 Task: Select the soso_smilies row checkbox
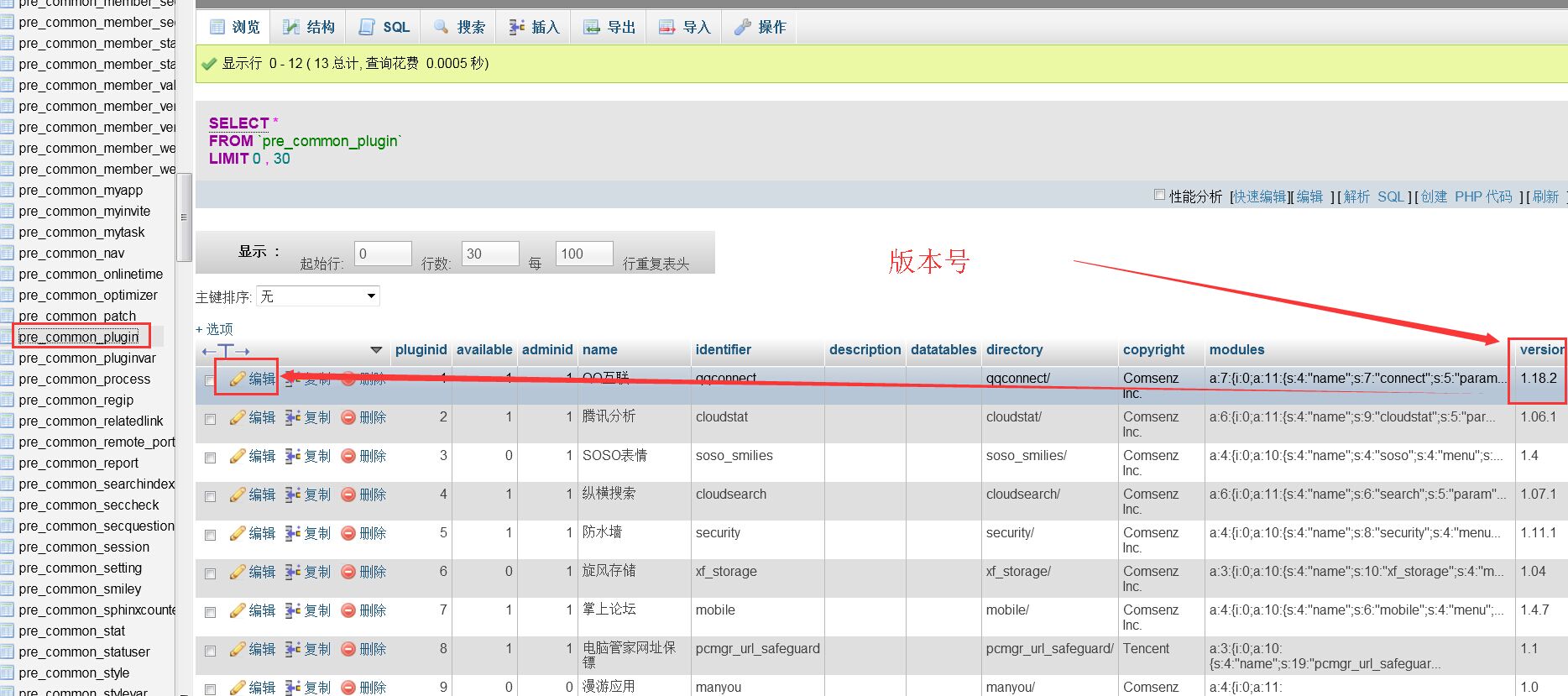point(210,458)
